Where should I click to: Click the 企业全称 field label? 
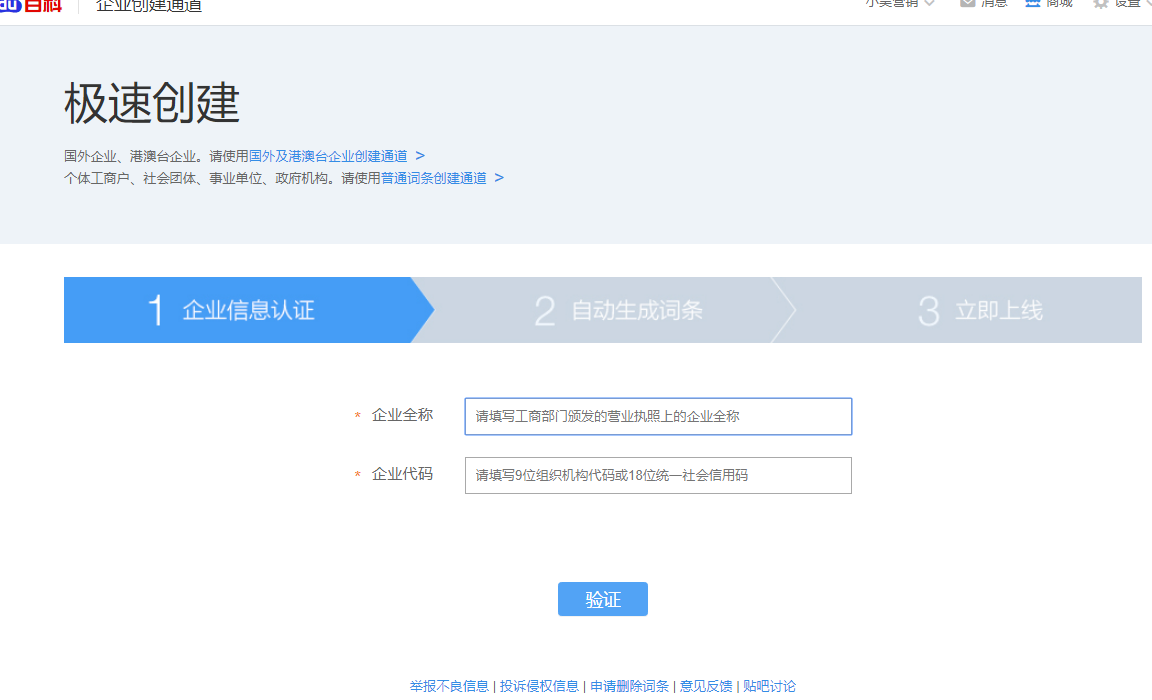(x=403, y=415)
